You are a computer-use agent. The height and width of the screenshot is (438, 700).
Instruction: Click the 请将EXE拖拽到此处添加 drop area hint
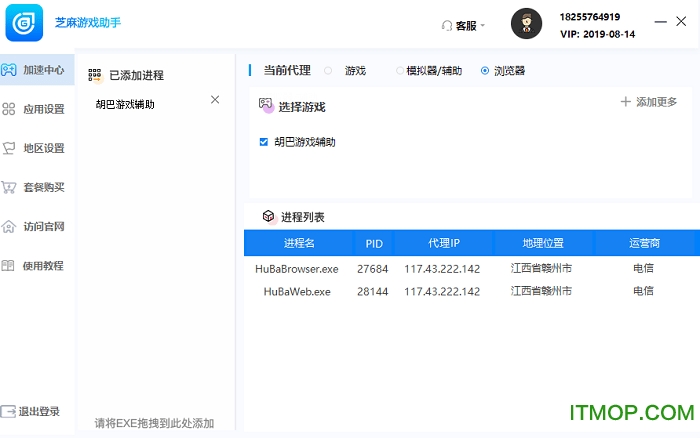point(154,423)
